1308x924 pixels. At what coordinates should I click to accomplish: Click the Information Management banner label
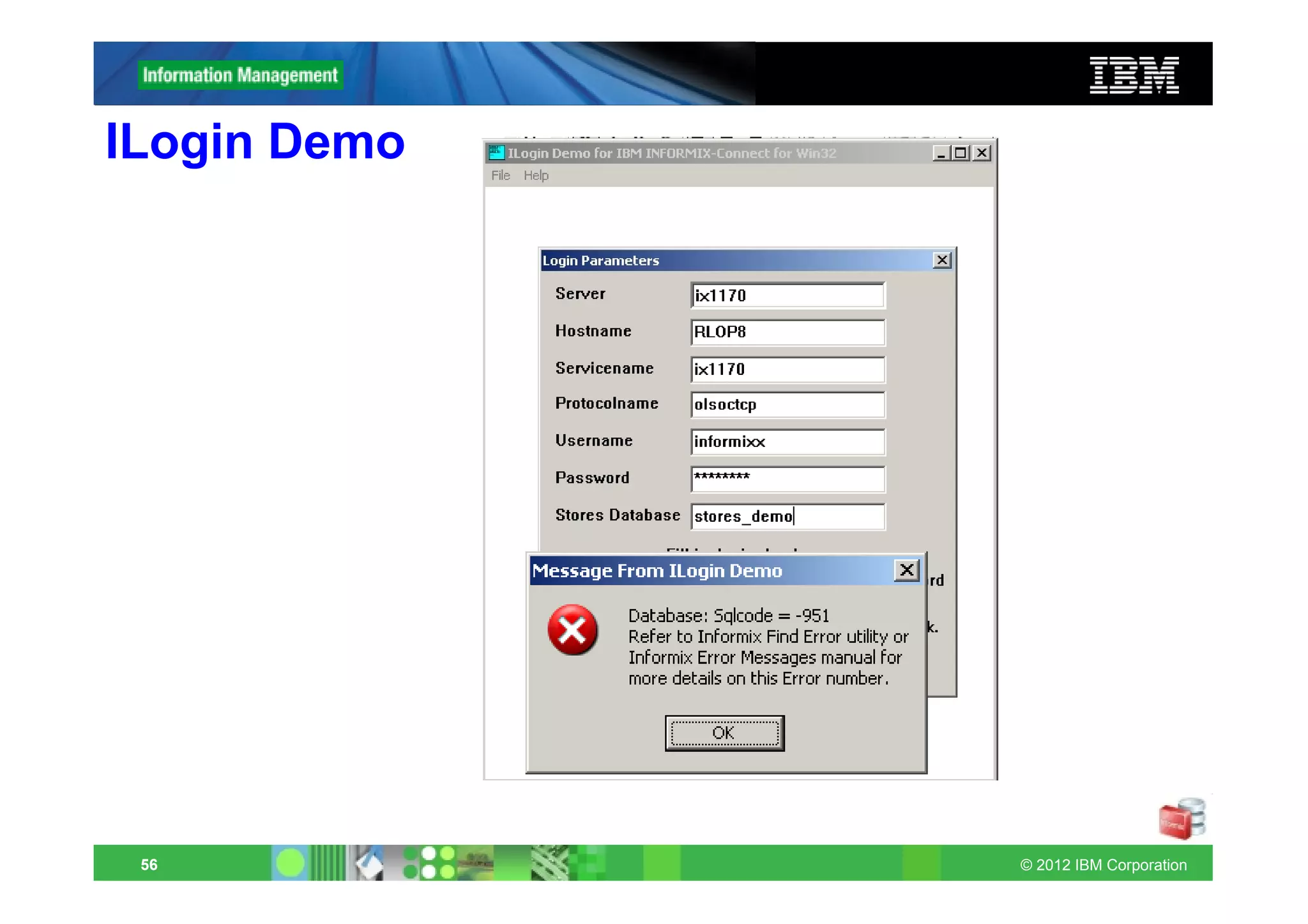(x=240, y=75)
